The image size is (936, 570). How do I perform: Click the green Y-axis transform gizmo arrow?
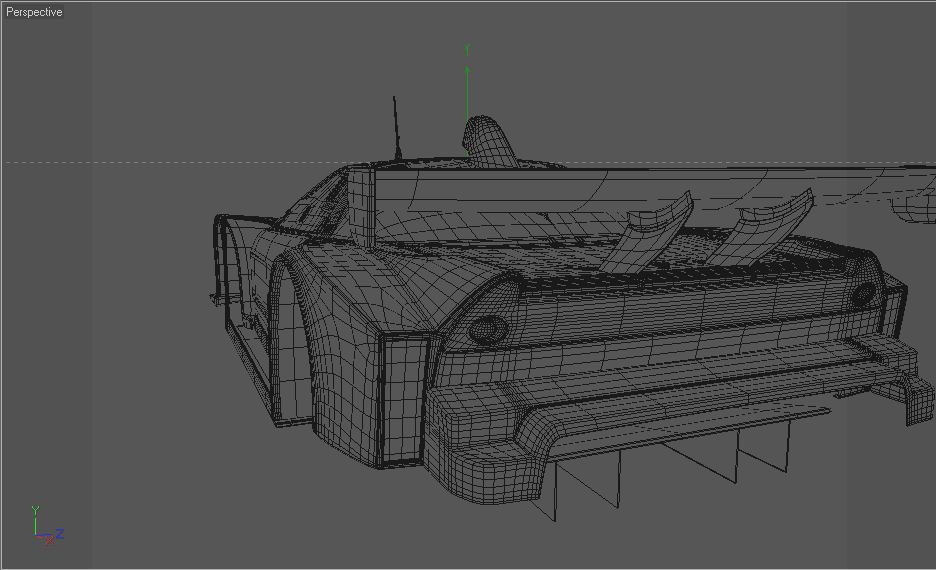[x=467, y=98]
